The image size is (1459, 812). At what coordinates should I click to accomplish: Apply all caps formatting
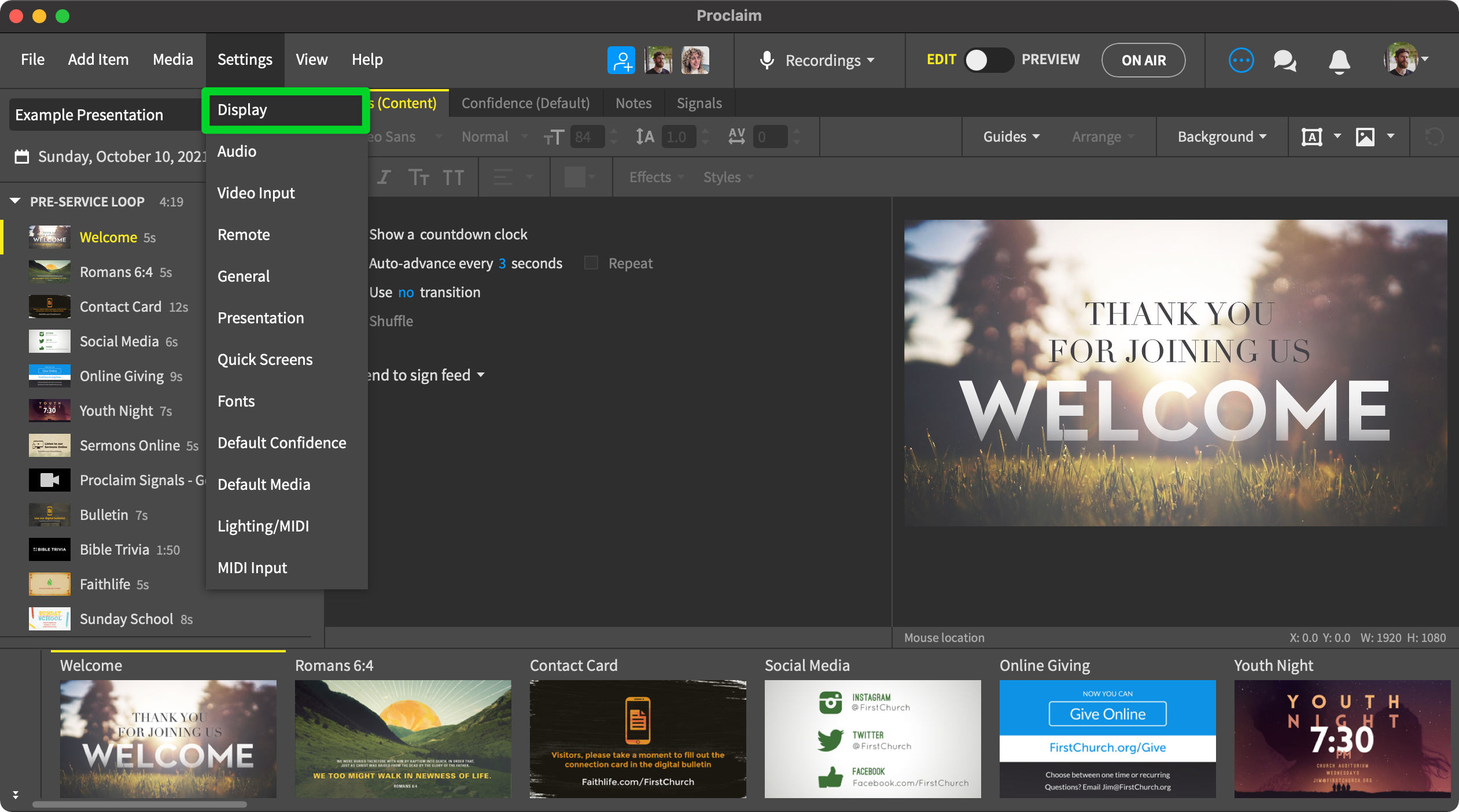click(453, 177)
